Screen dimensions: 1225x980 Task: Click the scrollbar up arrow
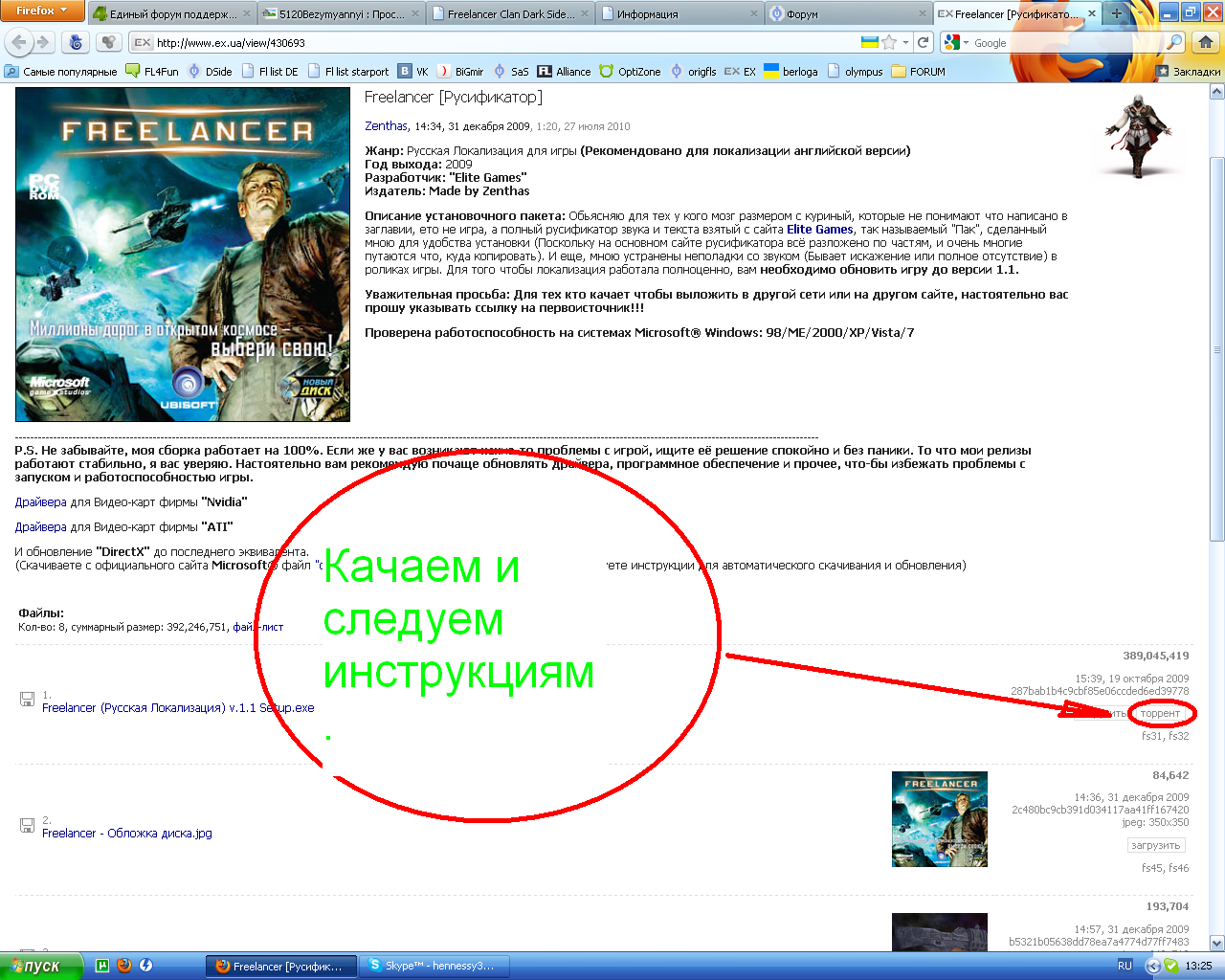click(x=1217, y=92)
